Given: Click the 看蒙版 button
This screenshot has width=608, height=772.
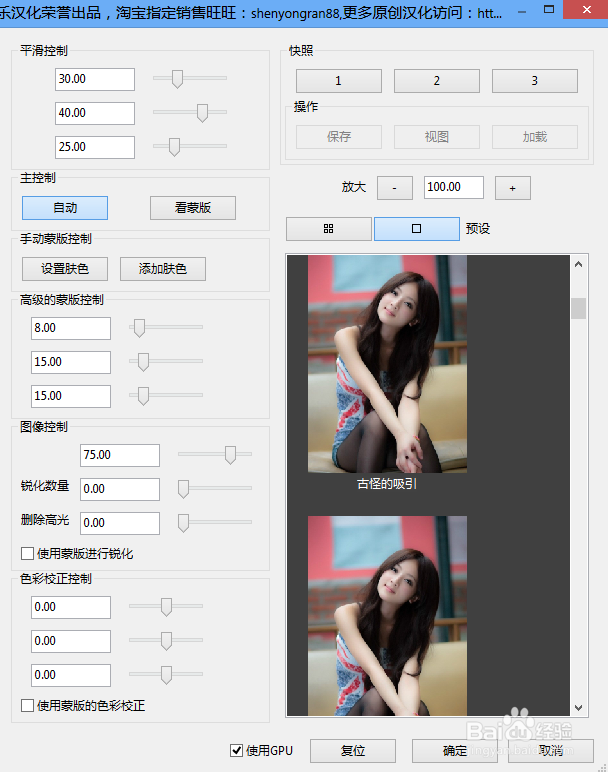Looking at the screenshot, I should [x=193, y=208].
